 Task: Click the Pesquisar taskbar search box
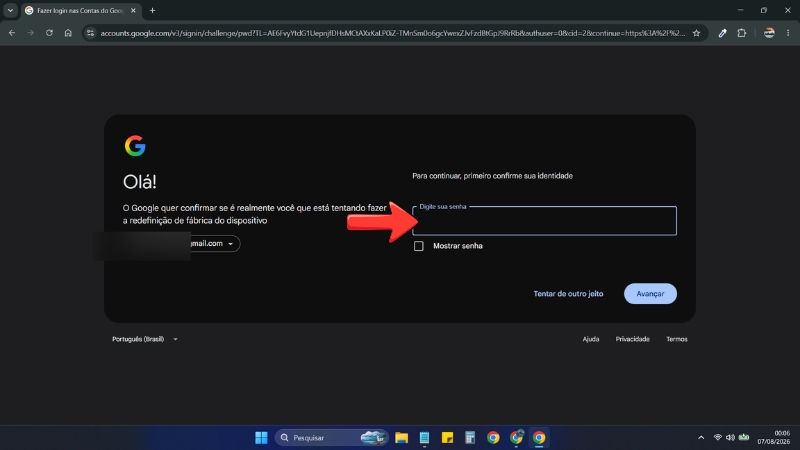click(332, 438)
